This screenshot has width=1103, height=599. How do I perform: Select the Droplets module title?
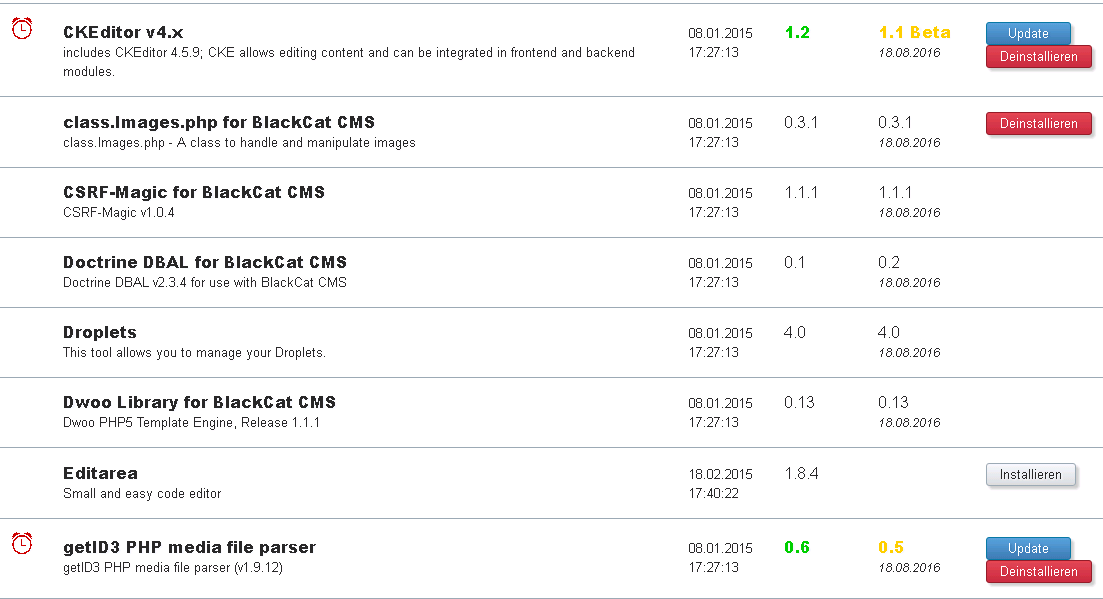pos(100,332)
